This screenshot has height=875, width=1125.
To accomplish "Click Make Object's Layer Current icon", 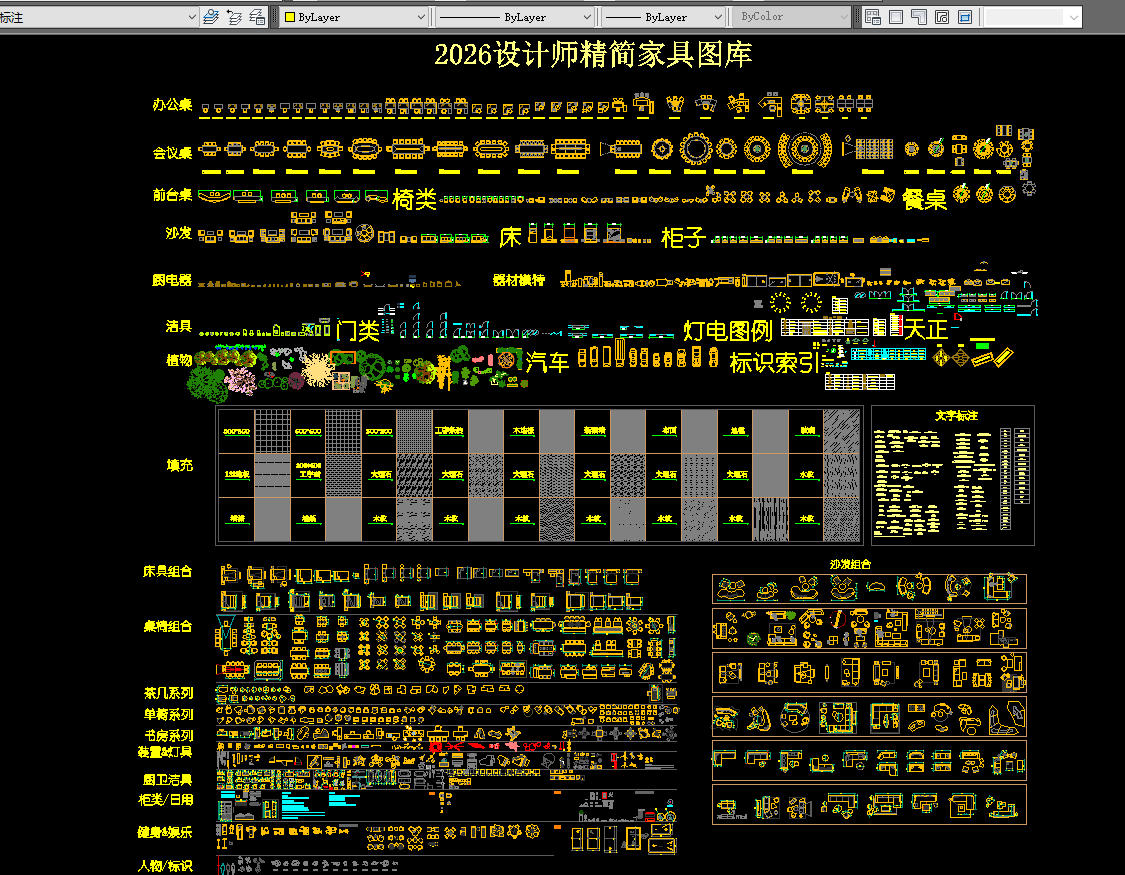I will 211,17.
